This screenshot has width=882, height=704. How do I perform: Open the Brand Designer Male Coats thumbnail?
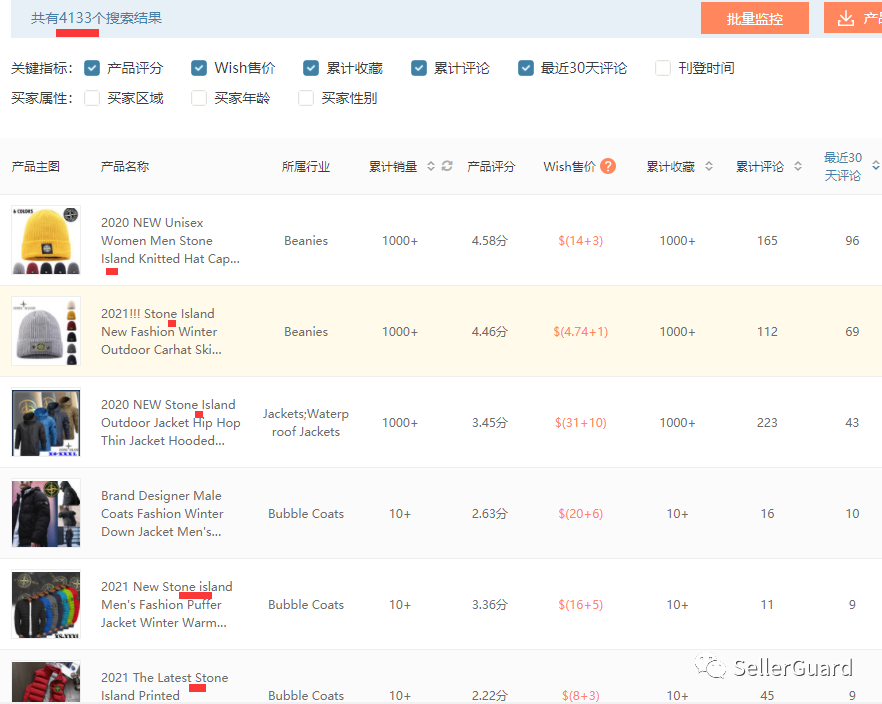46,513
